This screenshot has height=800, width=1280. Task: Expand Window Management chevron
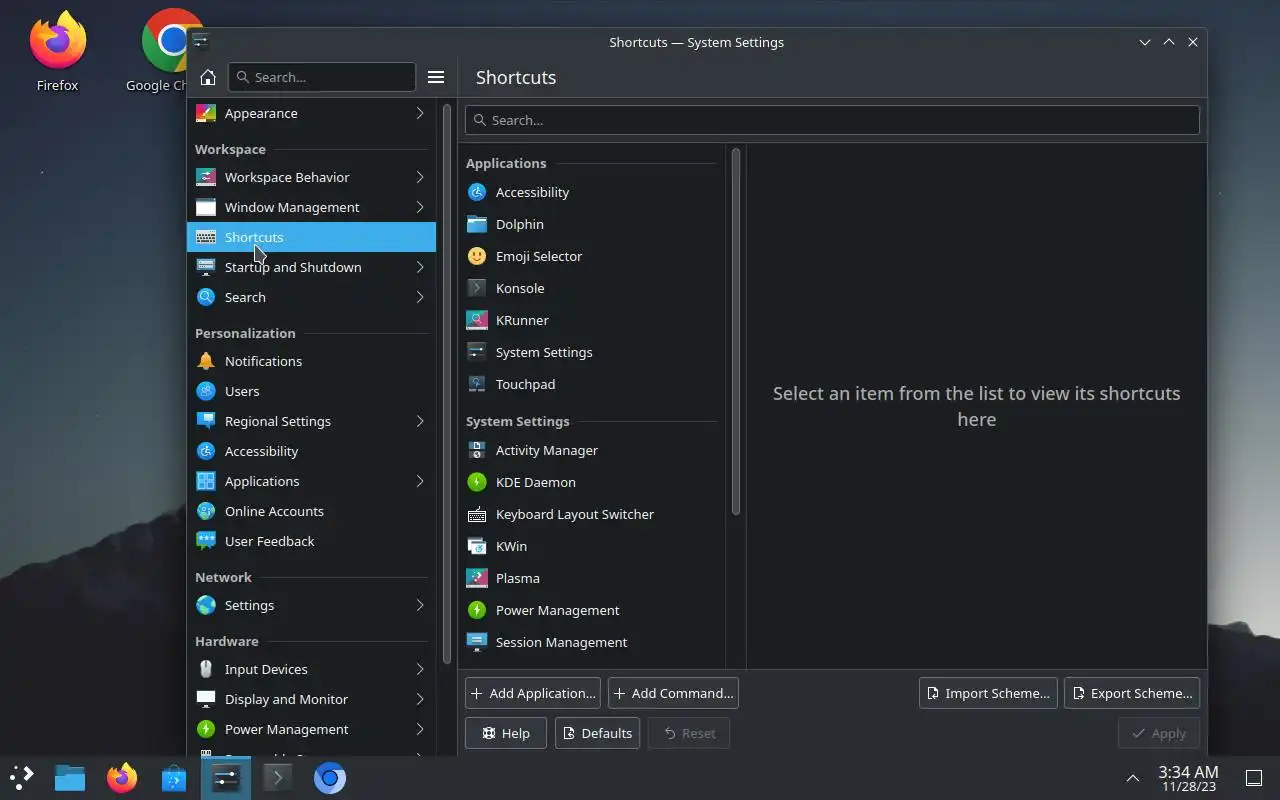tap(420, 207)
